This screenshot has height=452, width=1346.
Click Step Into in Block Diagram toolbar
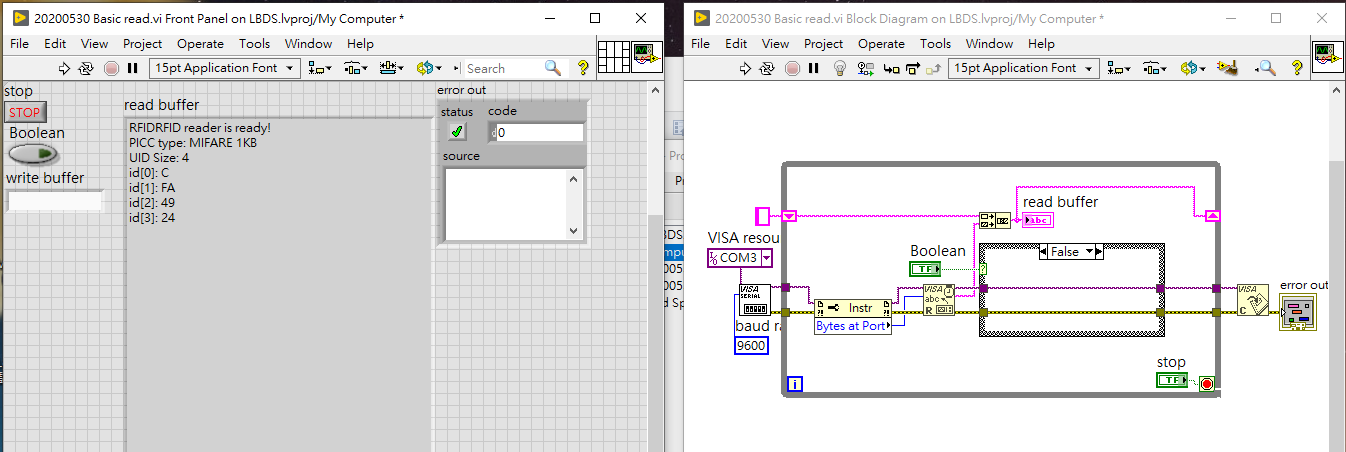coord(890,68)
